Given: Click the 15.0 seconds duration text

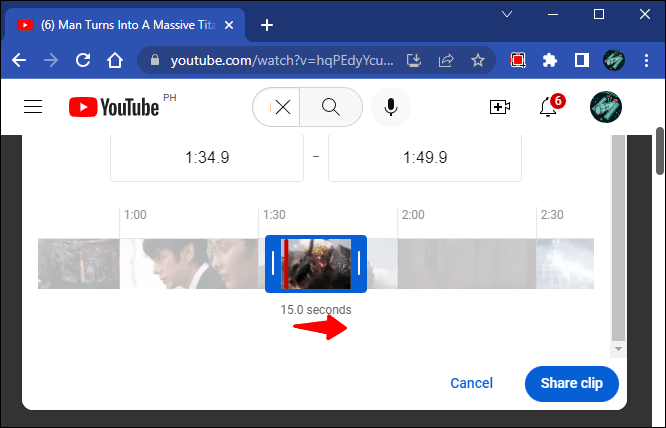Looking at the screenshot, I should coord(316,310).
